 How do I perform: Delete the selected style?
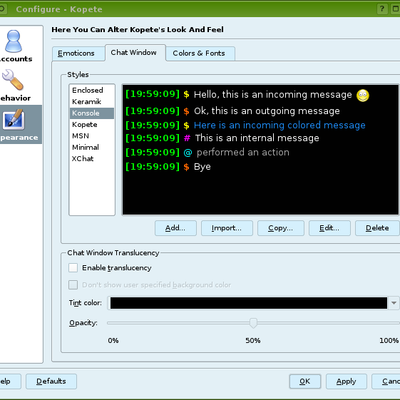coord(377,228)
